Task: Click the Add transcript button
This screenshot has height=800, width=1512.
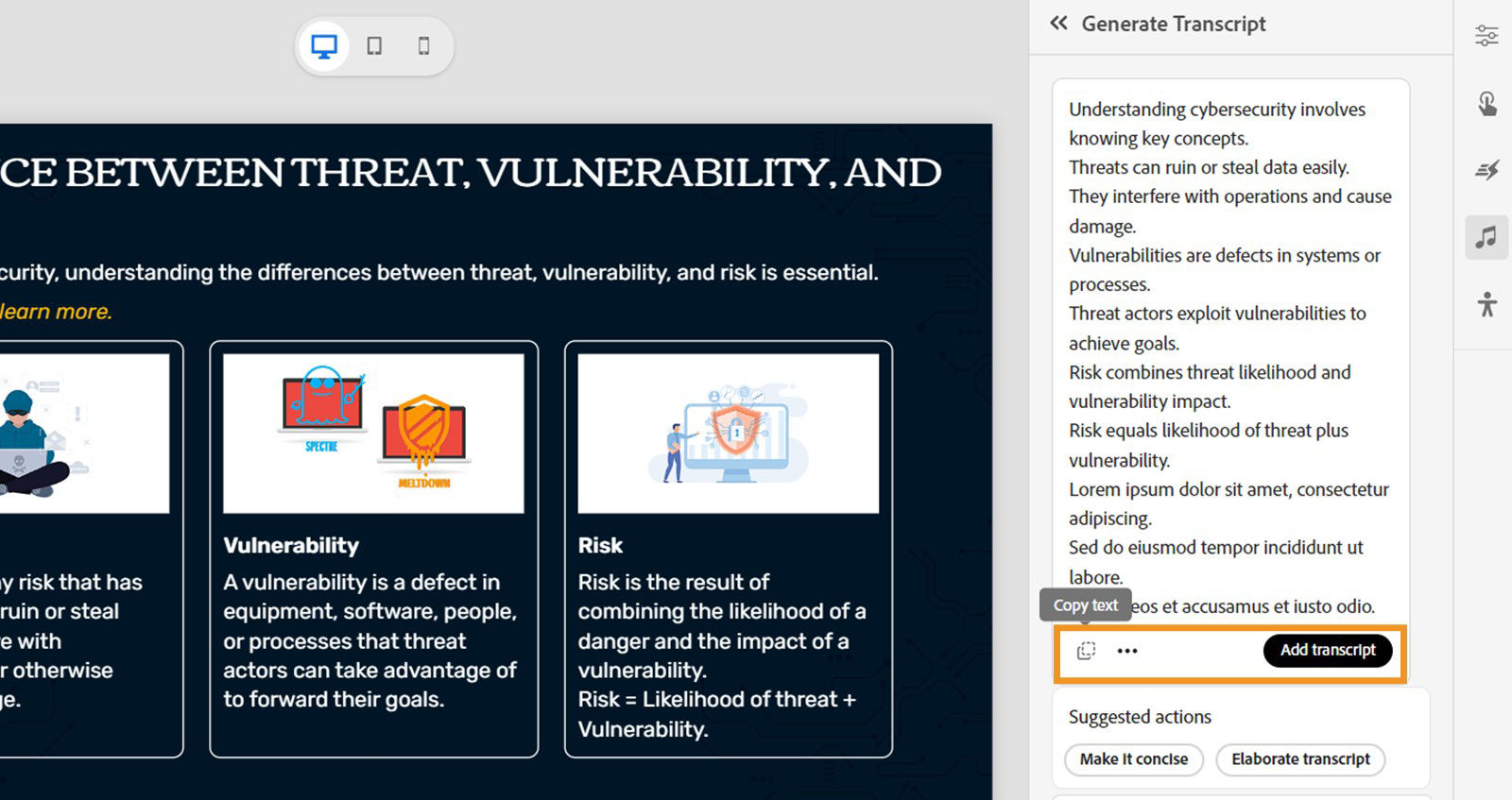Action: [1328, 650]
